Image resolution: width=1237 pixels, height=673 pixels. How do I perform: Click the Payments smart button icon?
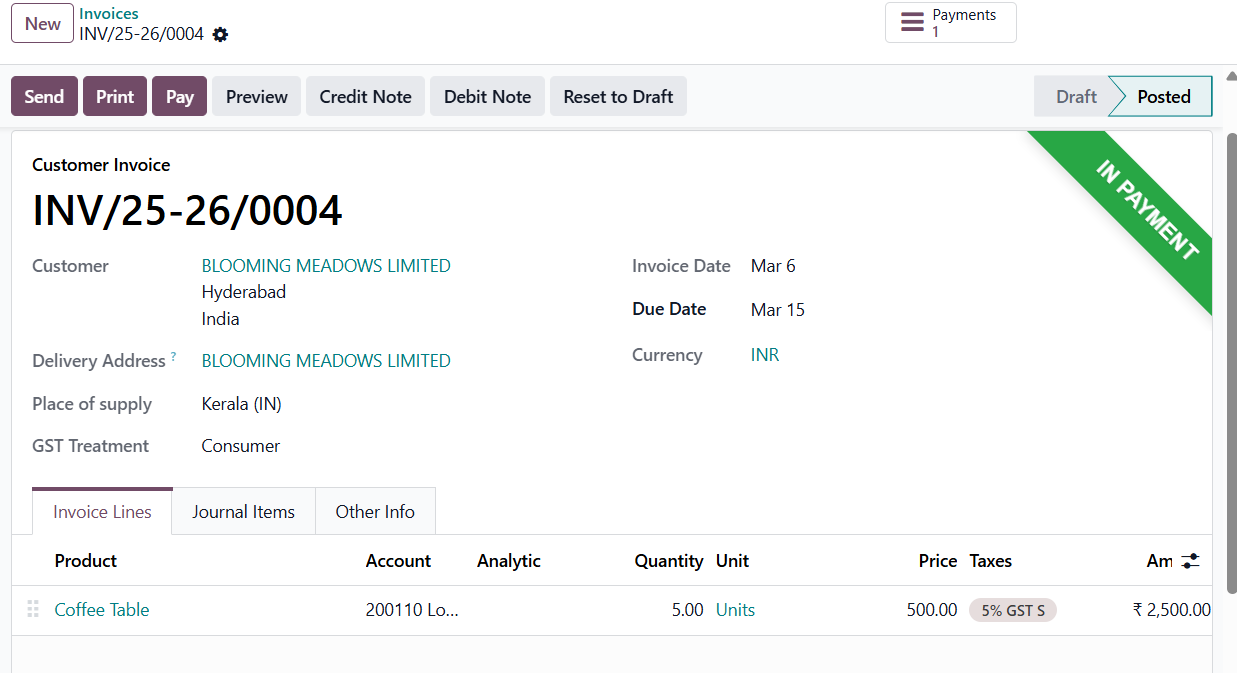912,22
